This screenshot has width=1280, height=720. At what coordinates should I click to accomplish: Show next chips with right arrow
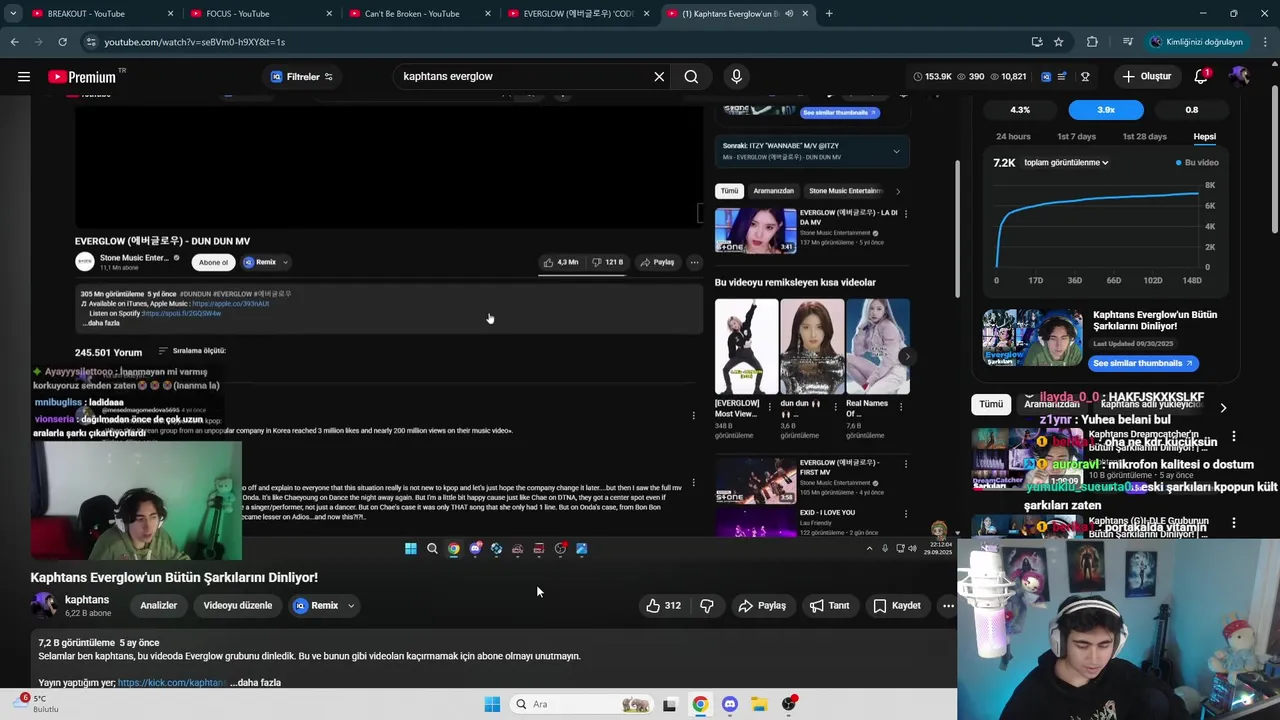click(1223, 407)
